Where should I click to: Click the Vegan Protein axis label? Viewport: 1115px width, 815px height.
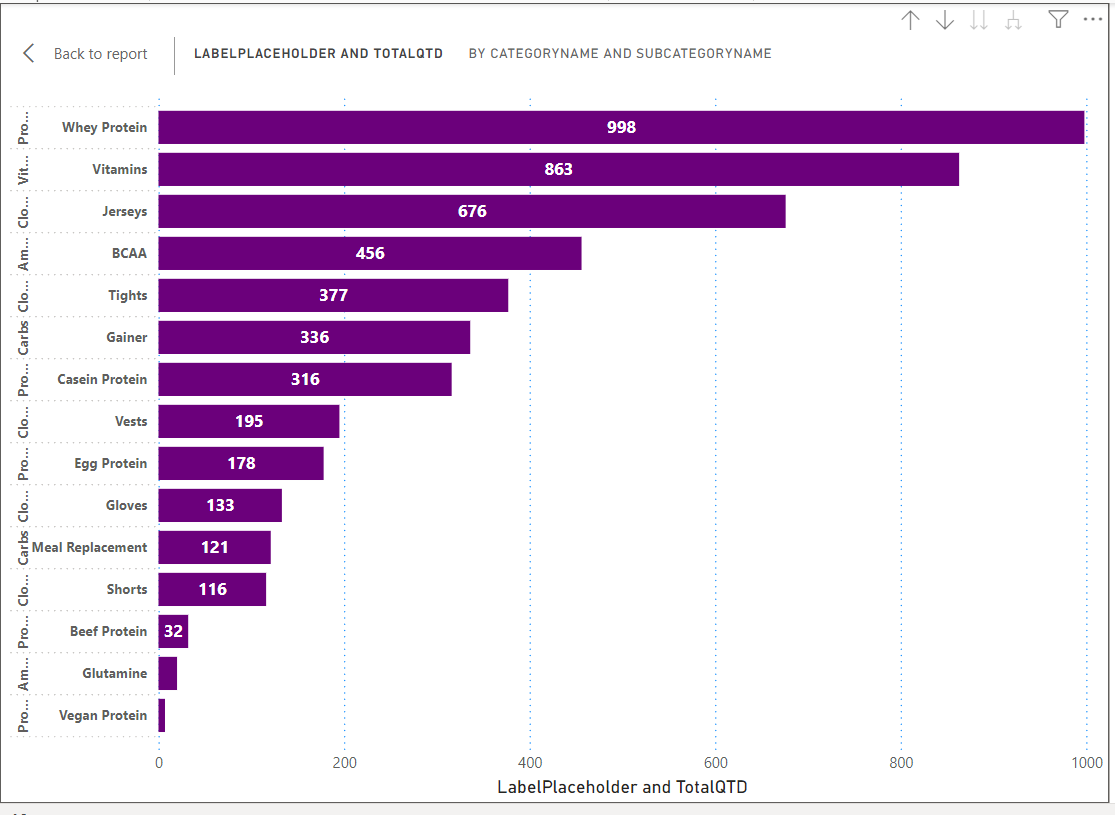tap(102, 715)
